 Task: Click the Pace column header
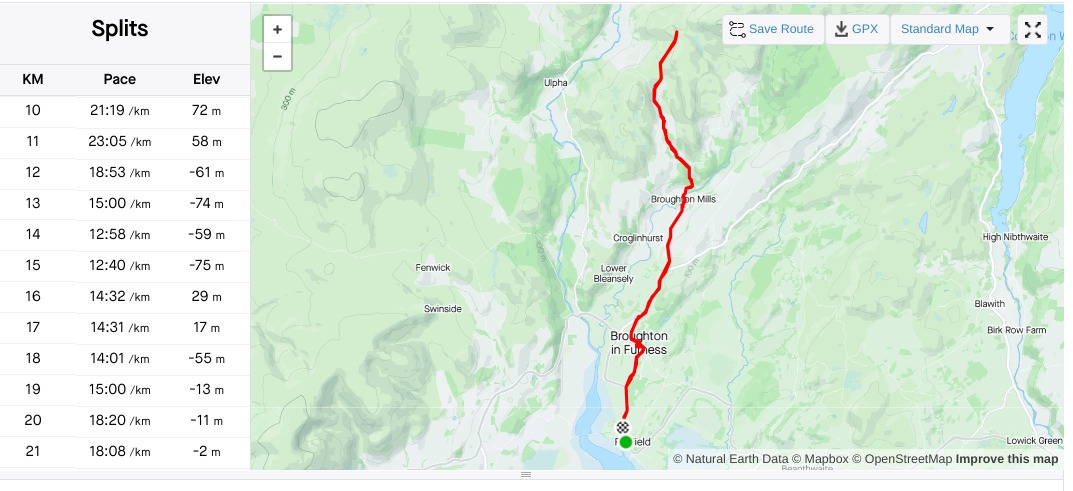pyautogui.click(x=120, y=79)
